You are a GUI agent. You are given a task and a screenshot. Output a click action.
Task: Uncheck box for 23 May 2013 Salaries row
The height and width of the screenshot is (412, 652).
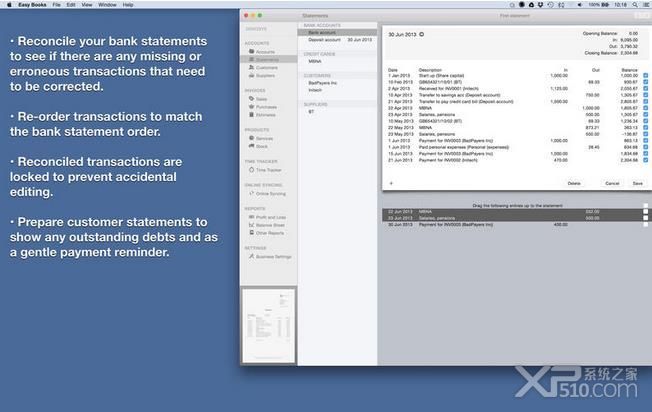point(645,134)
